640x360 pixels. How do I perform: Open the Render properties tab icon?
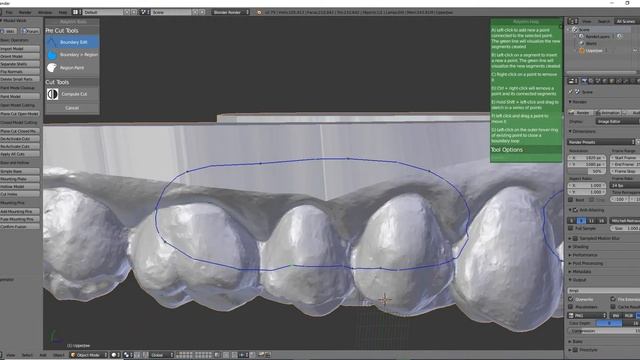(584, 81)
